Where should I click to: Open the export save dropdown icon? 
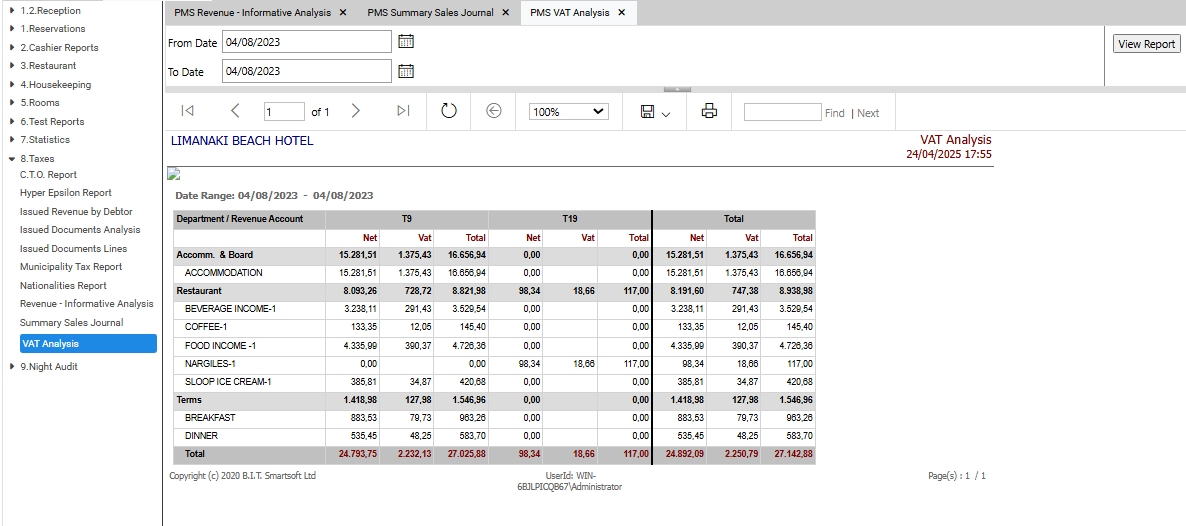(x=655, y=112)
